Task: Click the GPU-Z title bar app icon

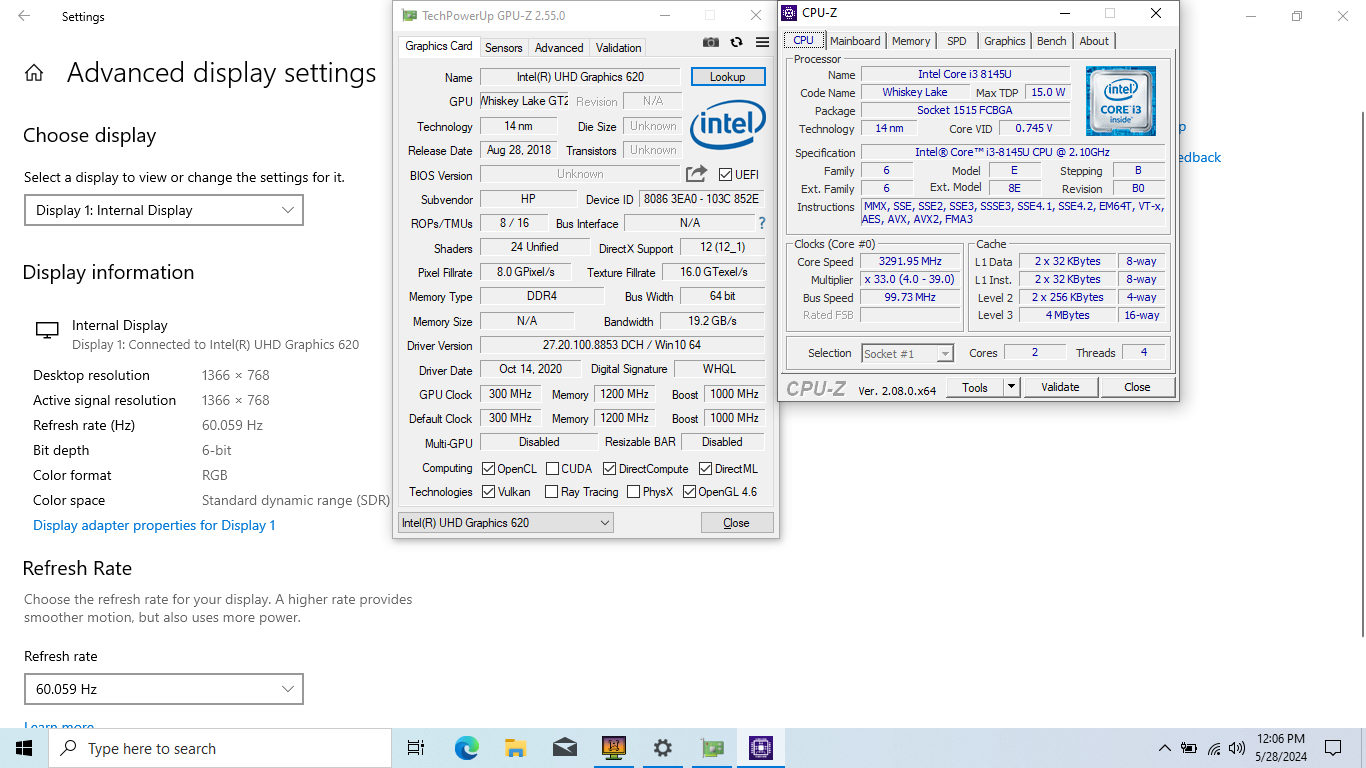Action: pos(409,15)
